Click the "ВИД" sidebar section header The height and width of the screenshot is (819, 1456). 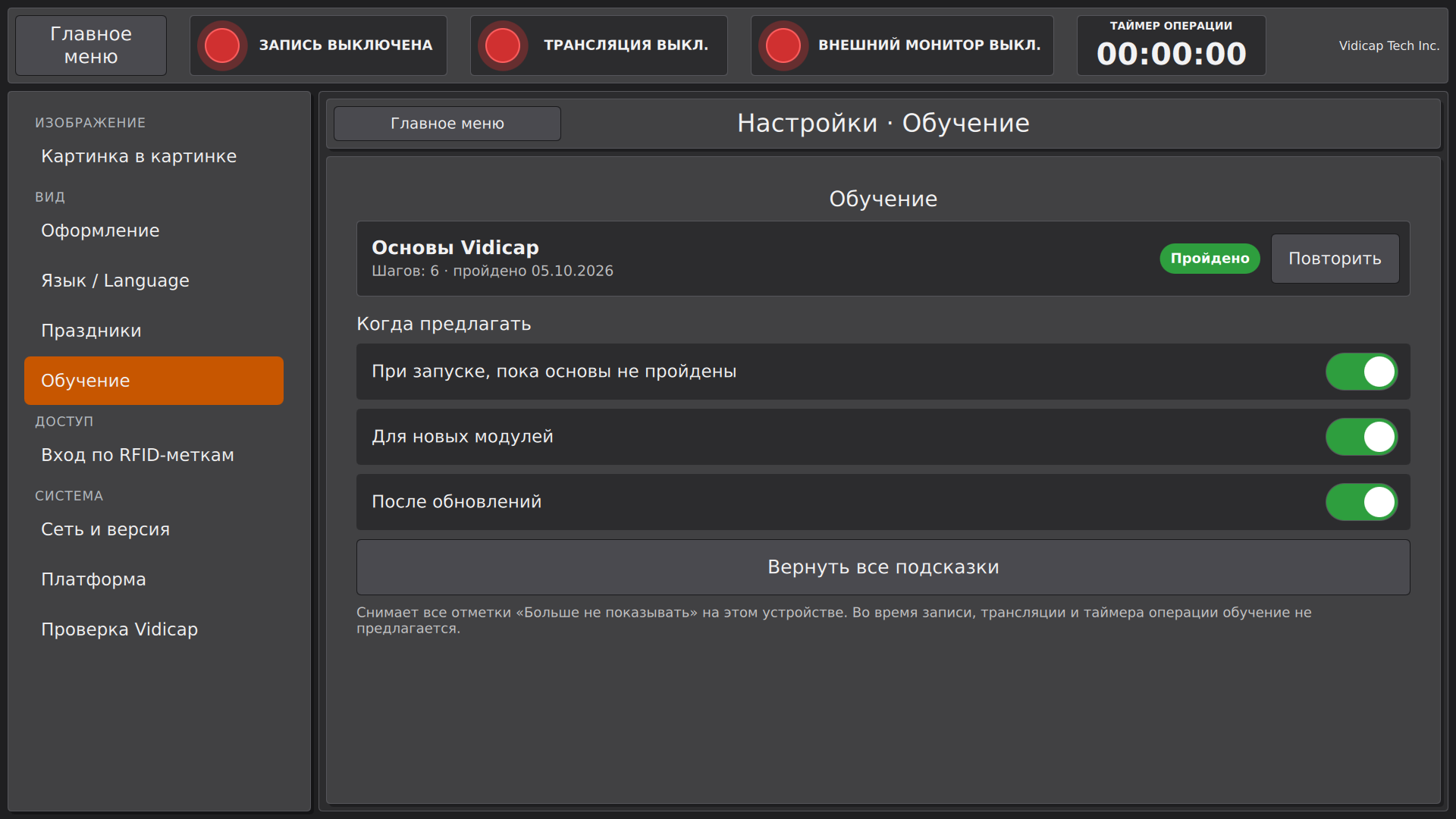pos(50,197)
